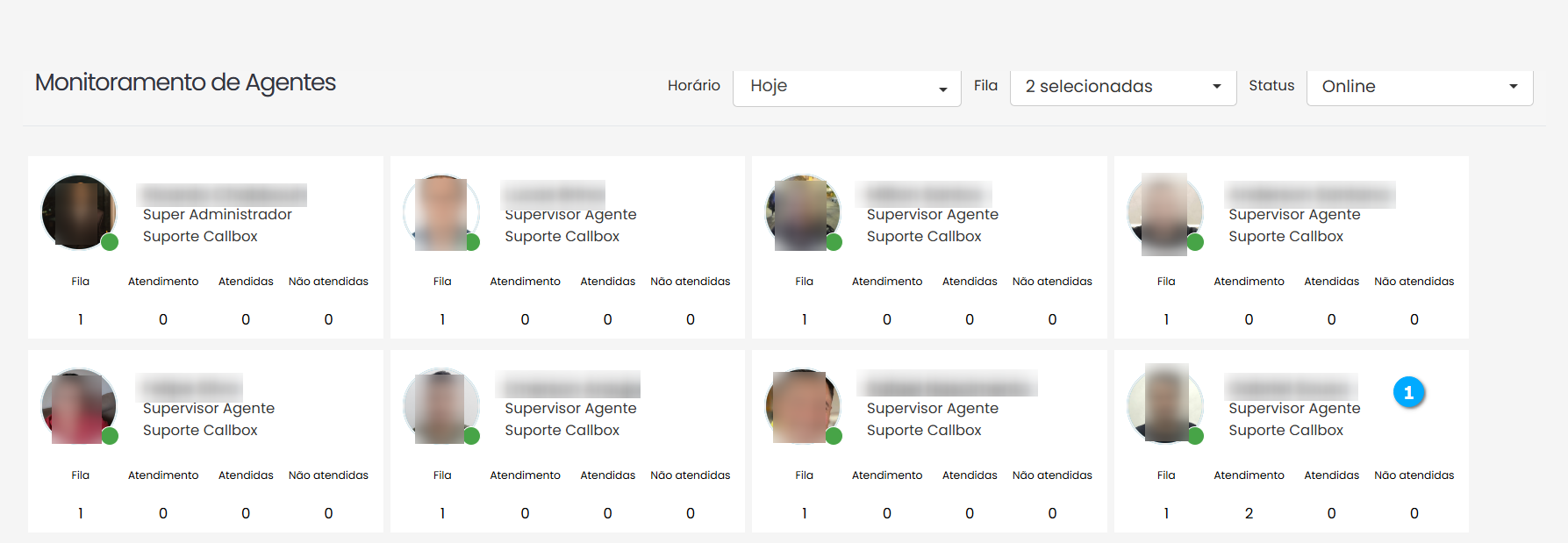The height and width of the screenshot is (543, 1568).
Task: Expand the Fila dropdown showing 2 selecionadas
Action: click(x=1122, y=87)
